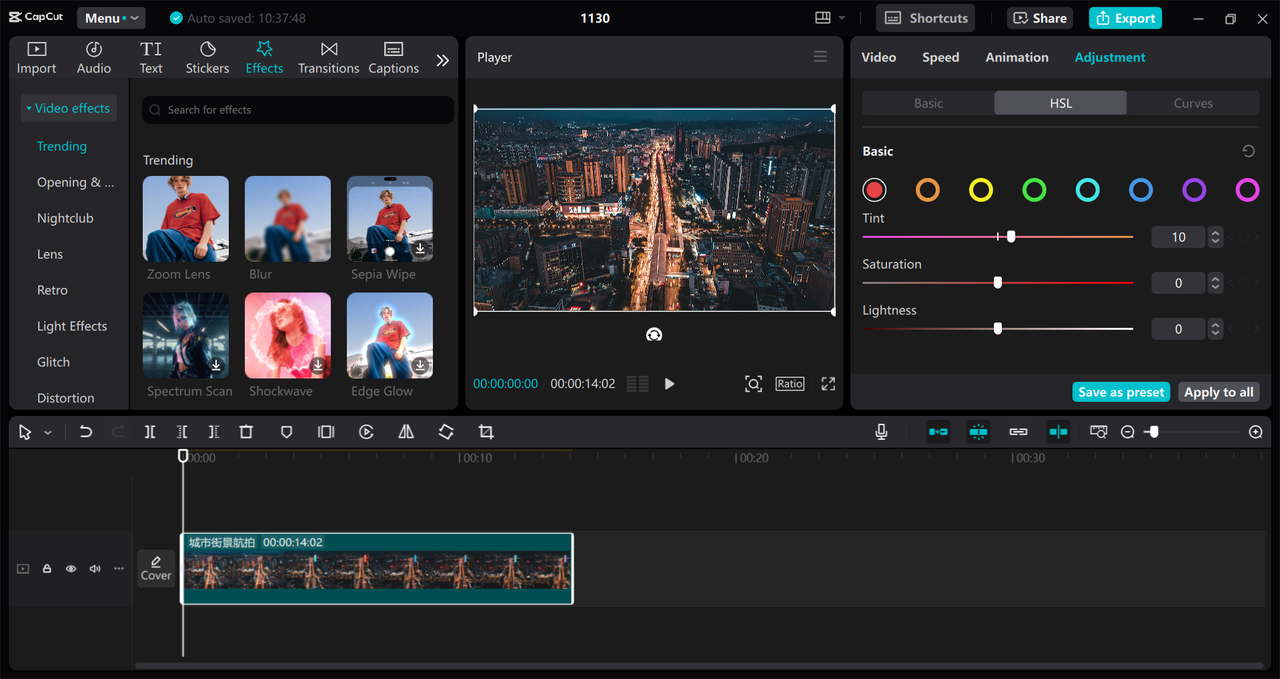Screen dimensions: 1280x679
Task: Lock the video track
Action: point(47,569)
